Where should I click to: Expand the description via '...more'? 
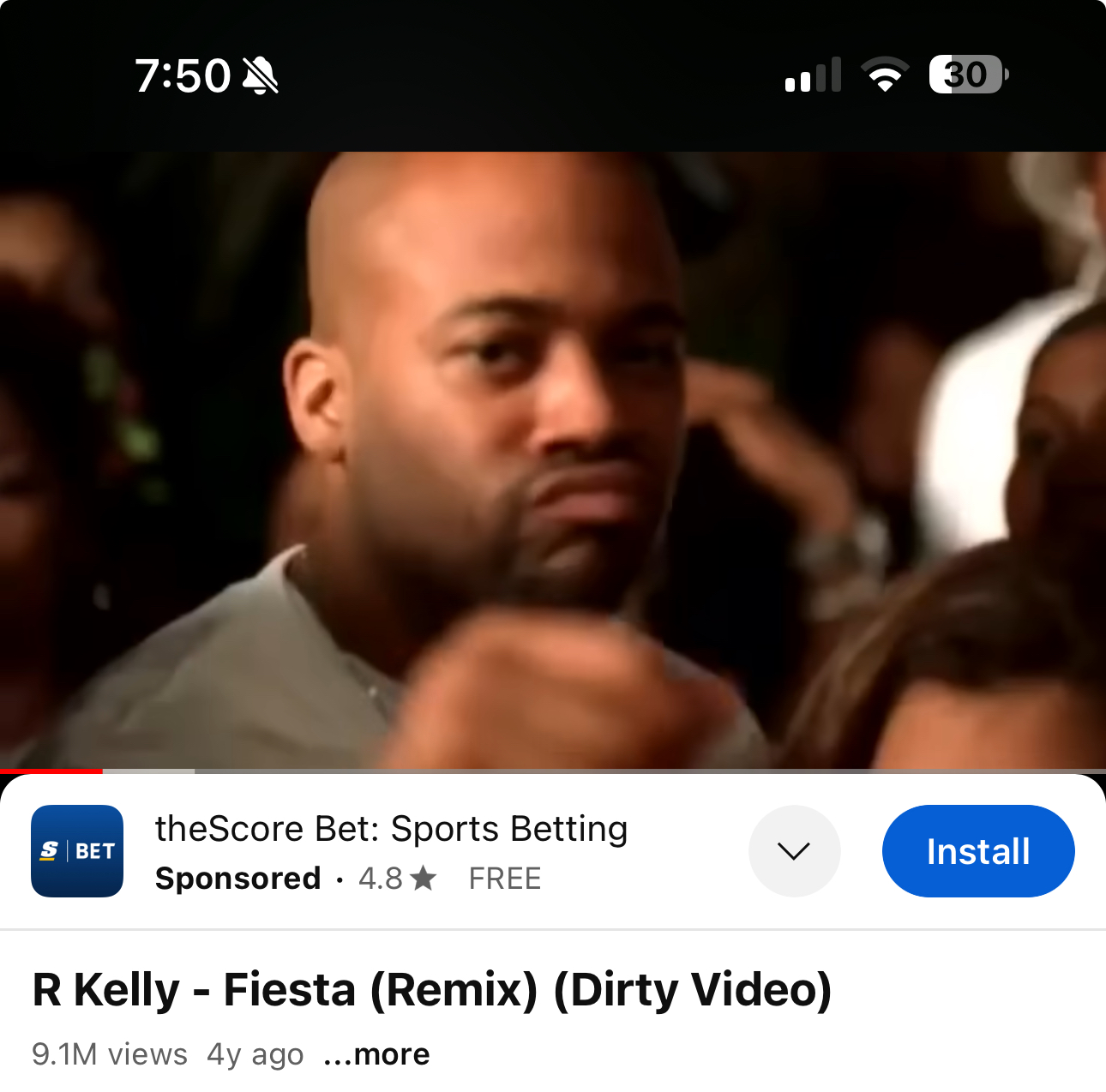pyautogui.click(x=376, y=1054)
